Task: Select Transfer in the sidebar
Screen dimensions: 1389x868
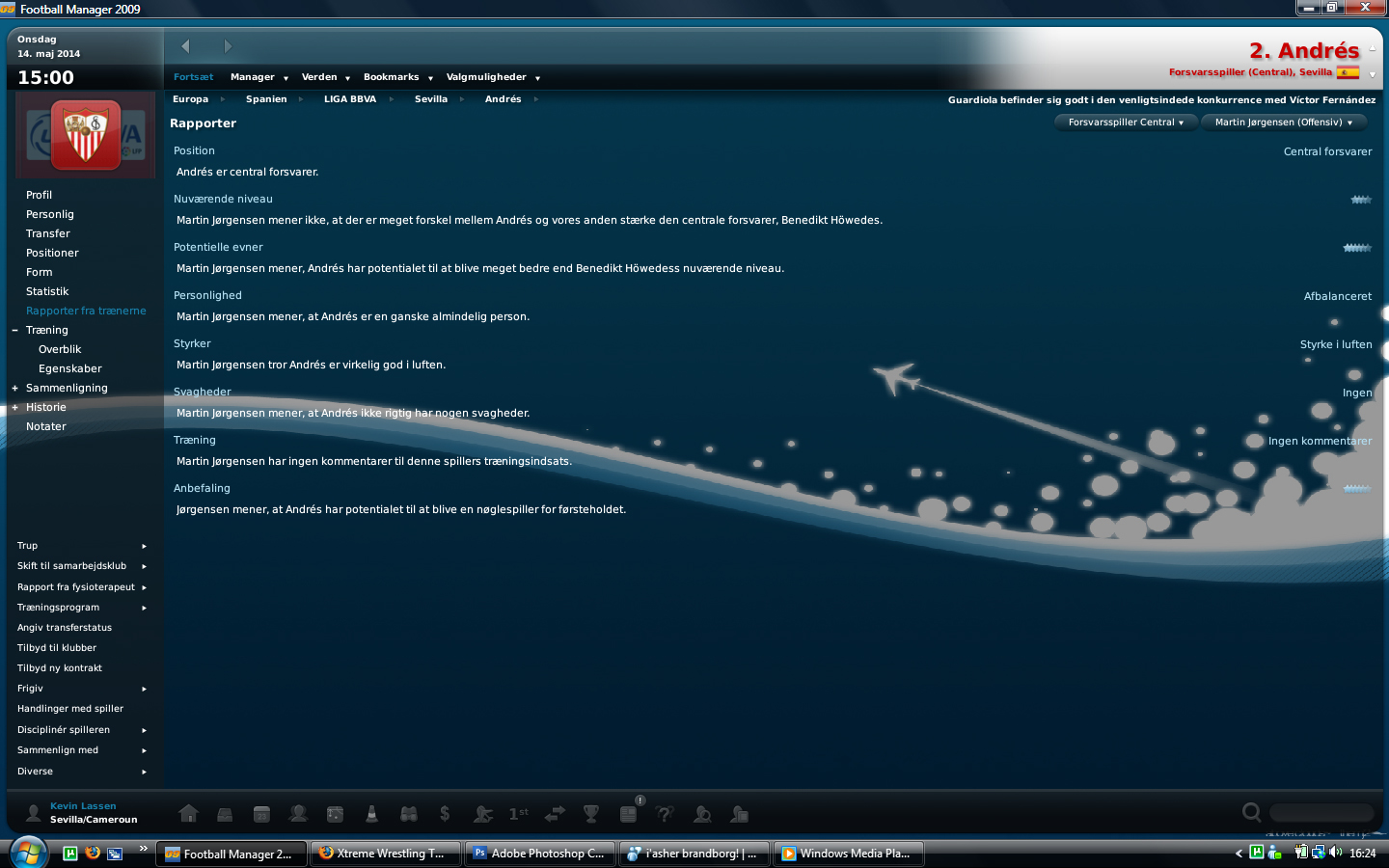Action: coord(48,233)
